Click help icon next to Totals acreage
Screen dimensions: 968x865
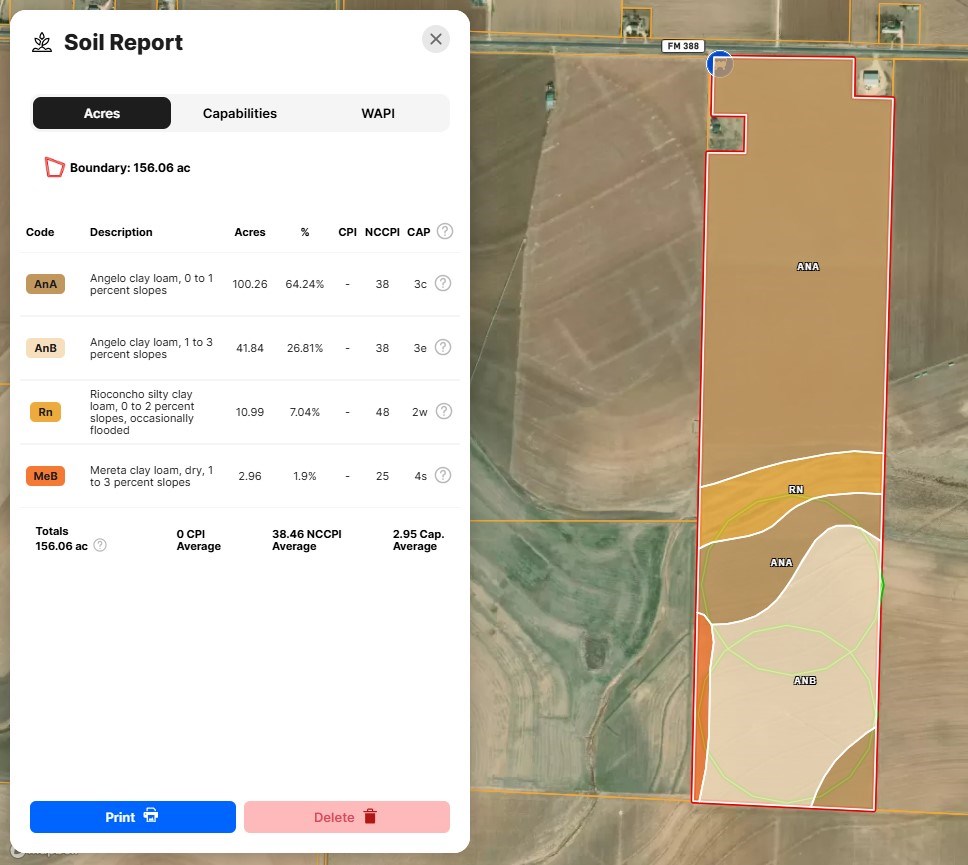(x=100, y=546)
